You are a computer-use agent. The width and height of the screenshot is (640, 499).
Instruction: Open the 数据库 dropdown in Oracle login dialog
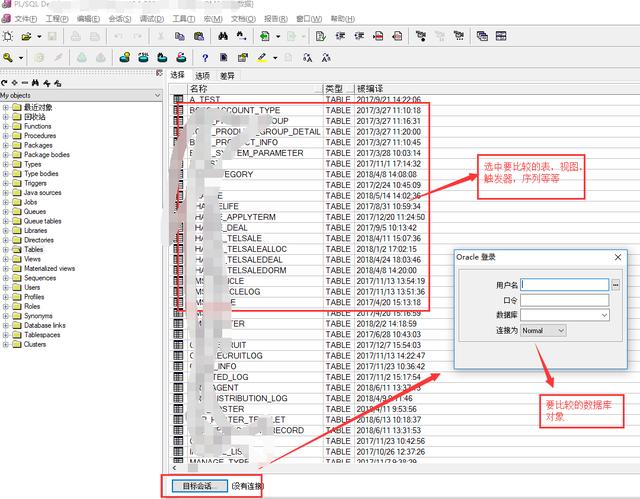coord(604,315)
